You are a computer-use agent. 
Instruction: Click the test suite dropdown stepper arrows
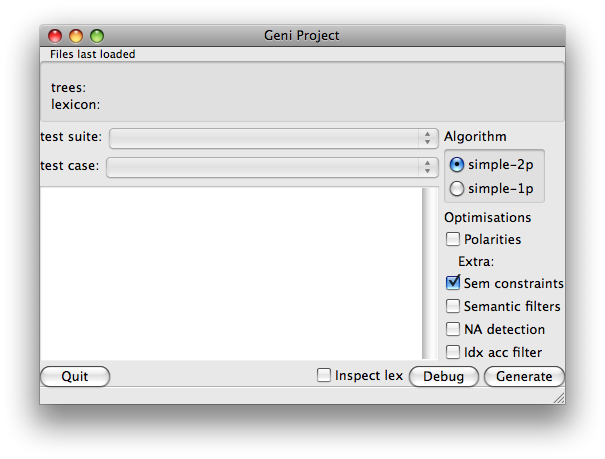pos(428,138)
